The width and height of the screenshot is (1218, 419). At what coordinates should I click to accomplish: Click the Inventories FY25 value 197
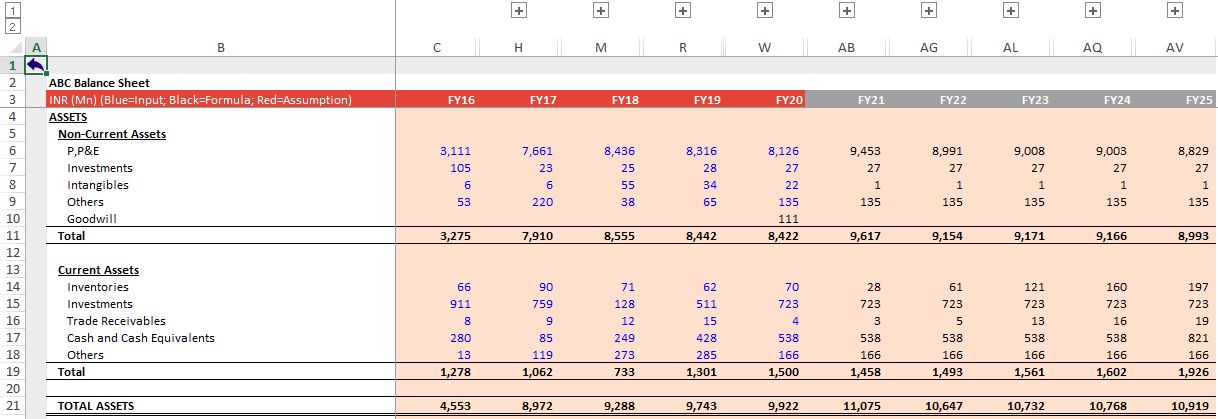1199,287
